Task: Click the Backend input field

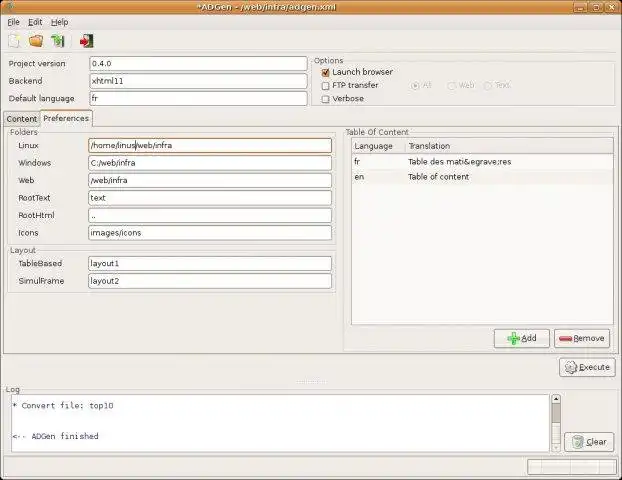Action: click(198, 81)
